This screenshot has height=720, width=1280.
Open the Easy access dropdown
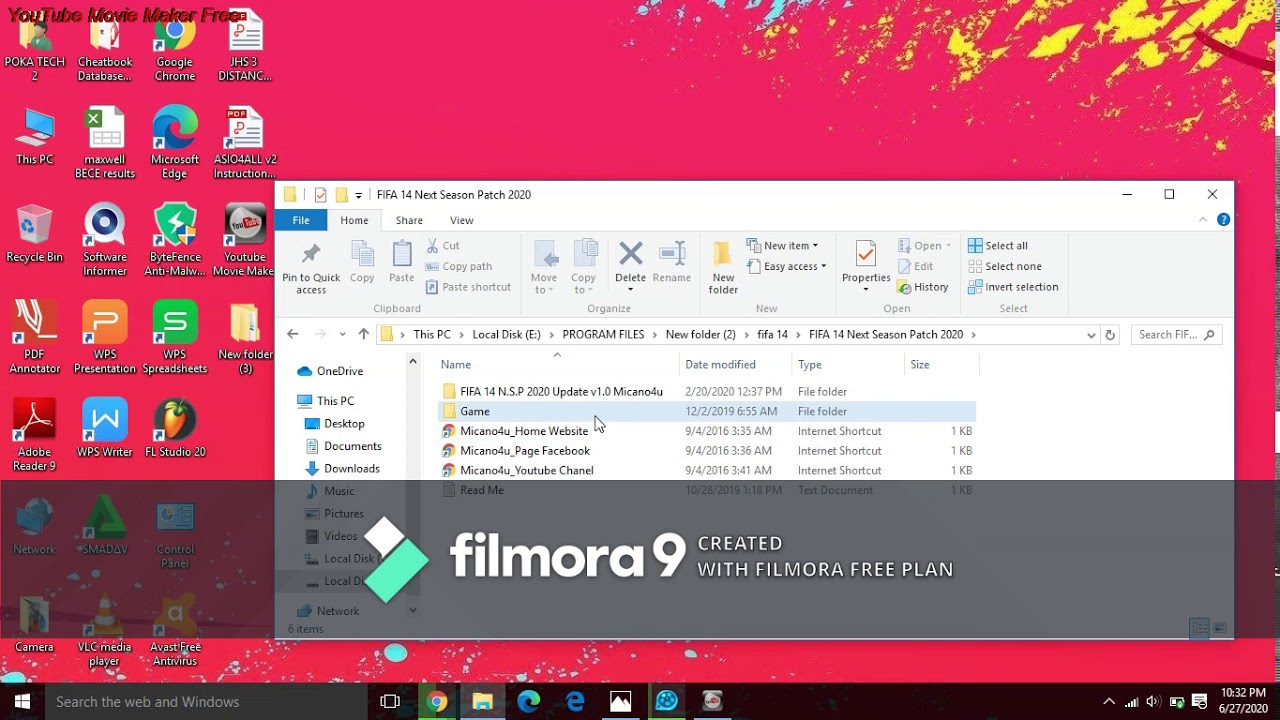click(x=787, y=266)
